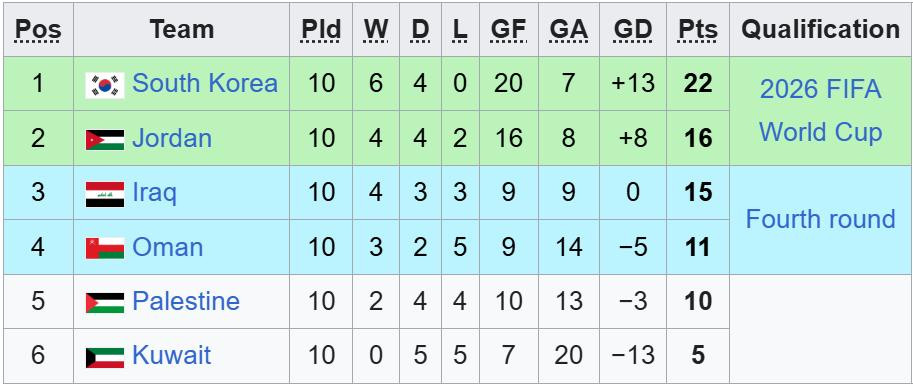Open the Jordan team link

point(172,138)
